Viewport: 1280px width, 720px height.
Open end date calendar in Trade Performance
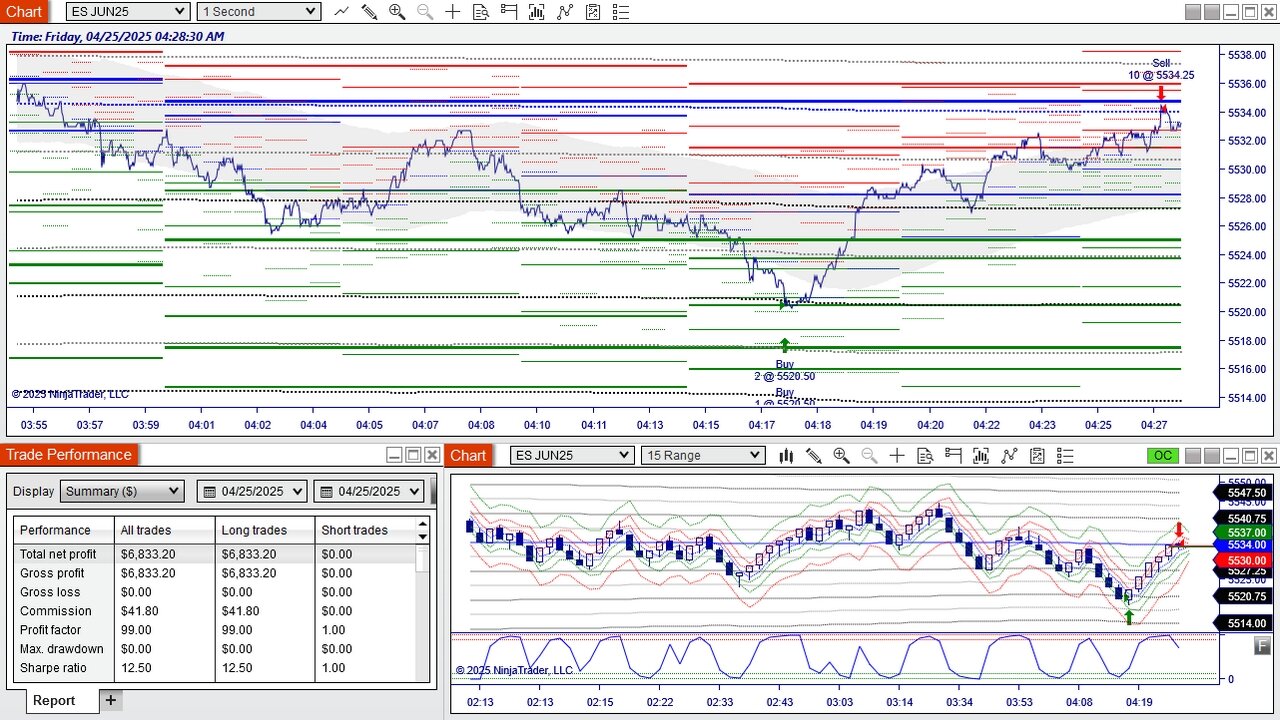pyautogui.click(x=324, y=491)
